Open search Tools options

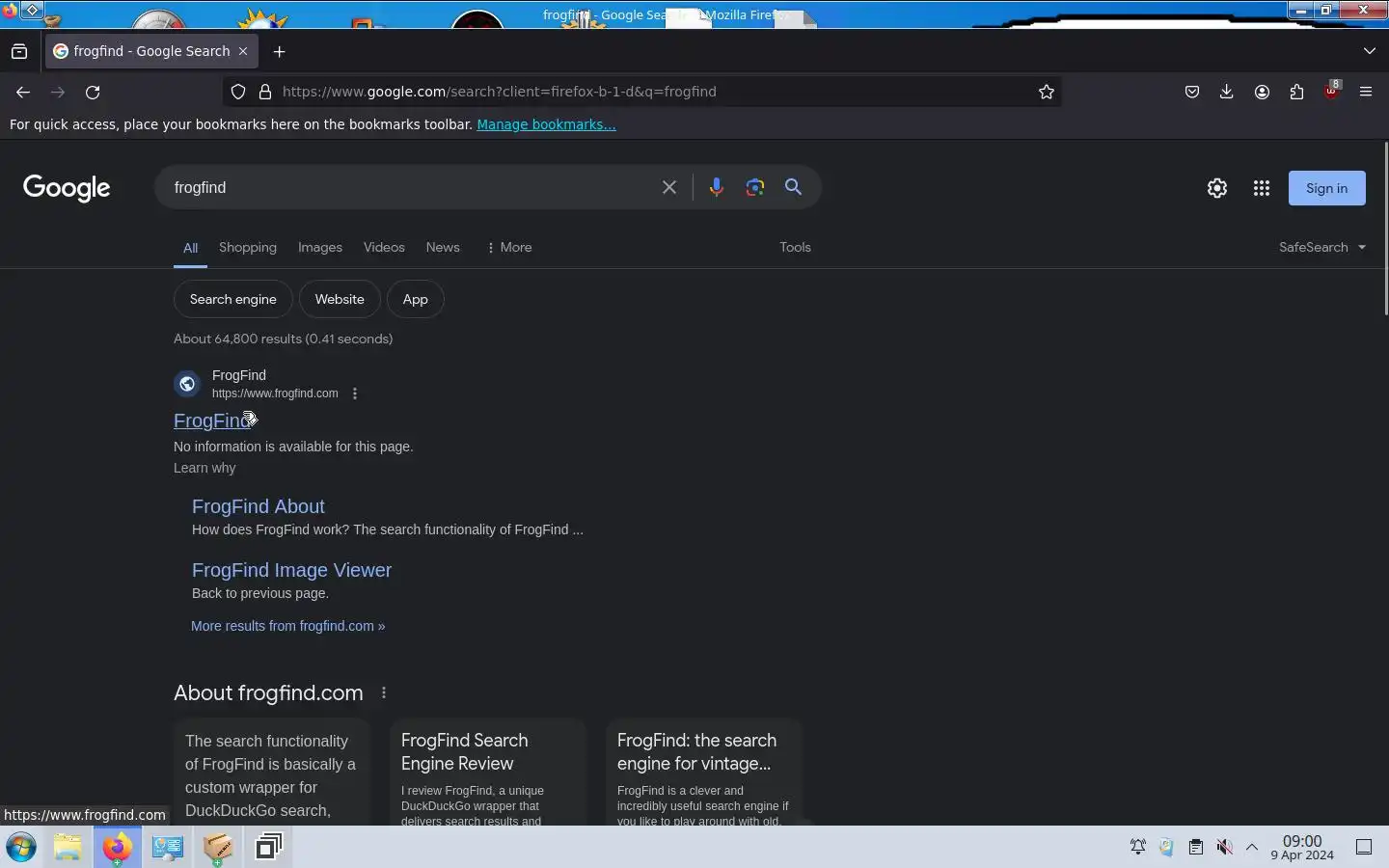click(795, 247)
